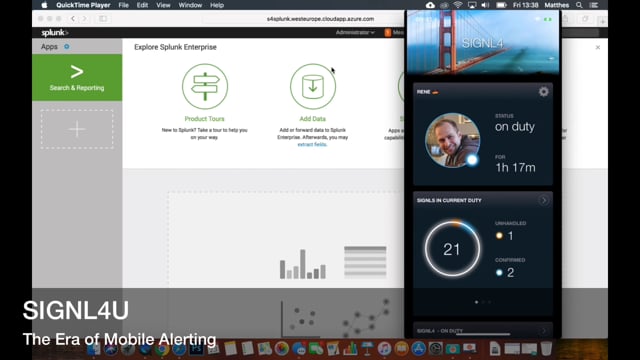640x360 pixels.
Task: Add a new app with plus tile
Action: click(77, 129)
